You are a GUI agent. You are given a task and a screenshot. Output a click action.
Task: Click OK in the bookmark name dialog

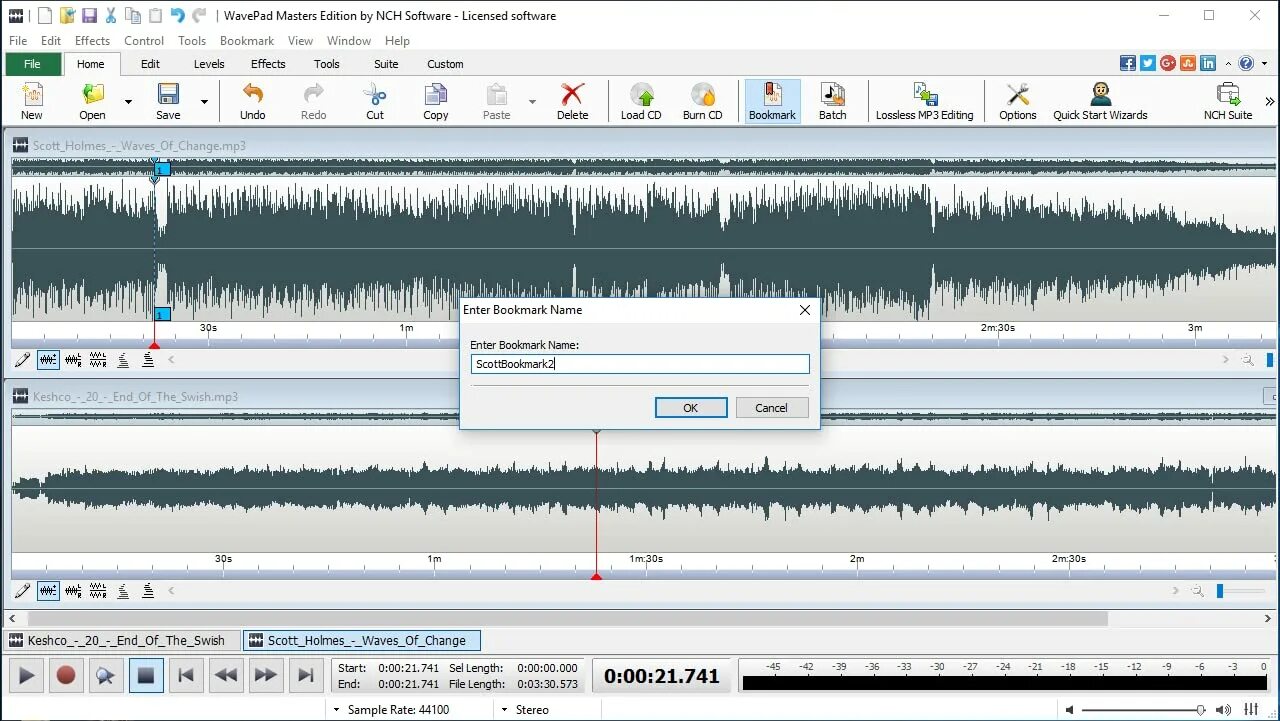690,407
